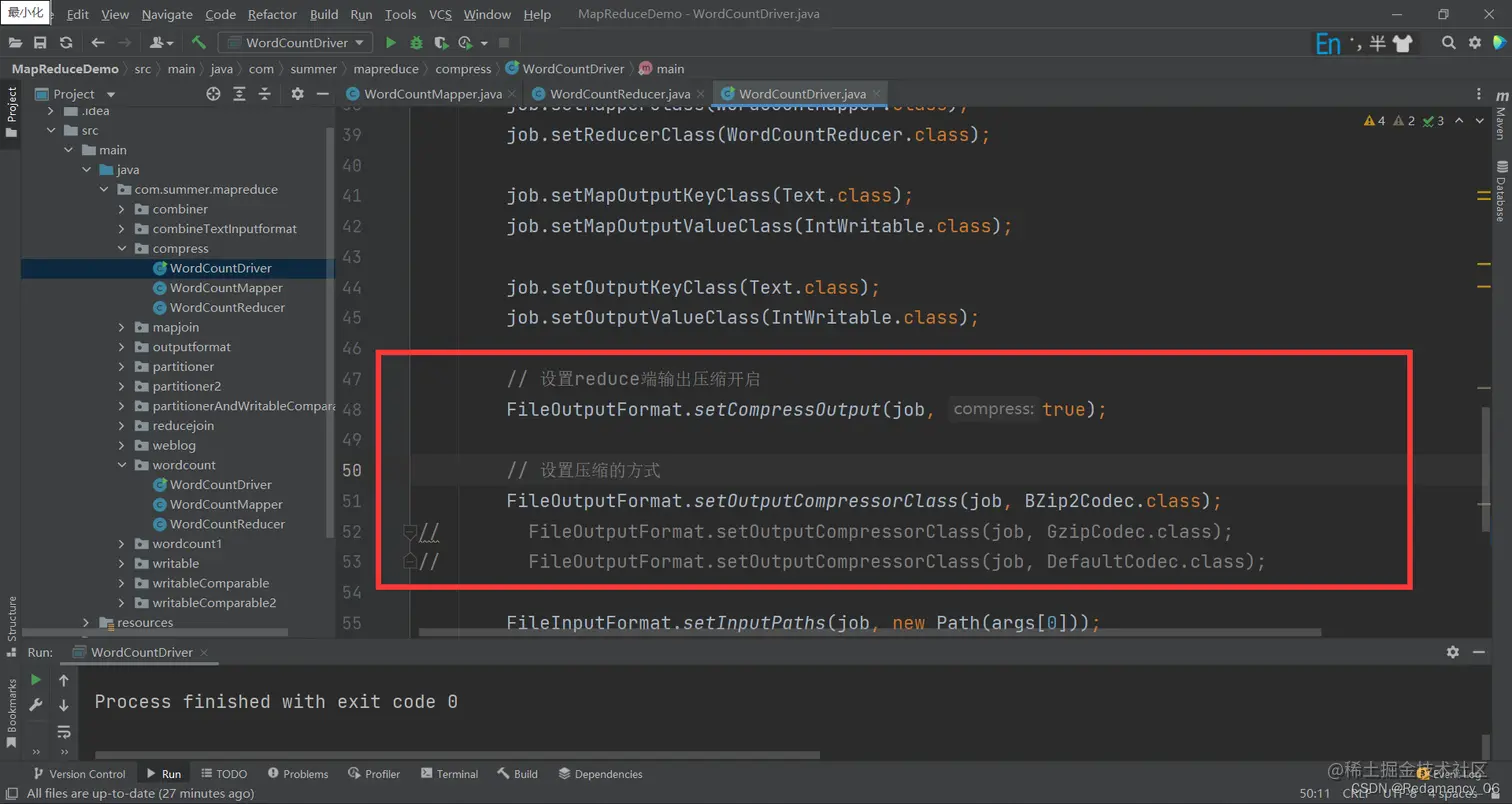
Task: Hide the Project panel with minus icon
Action: pyautogui.click(x=322, y=94)
